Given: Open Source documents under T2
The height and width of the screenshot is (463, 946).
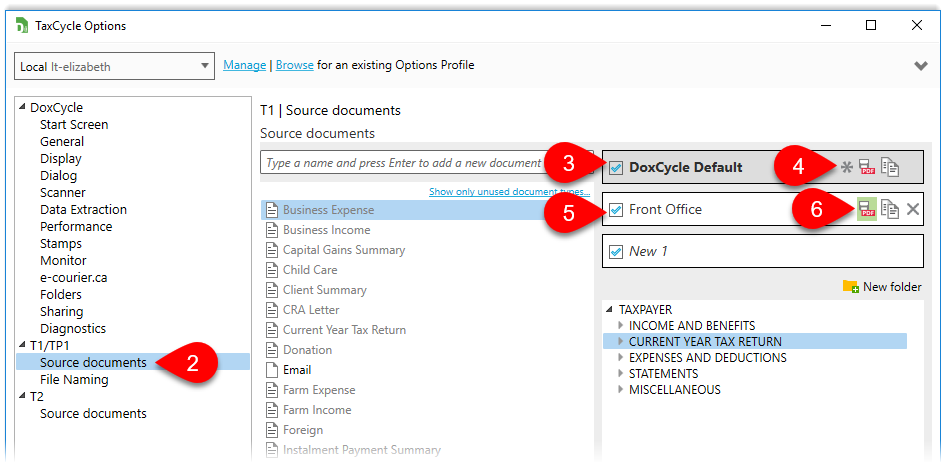Looking at the screenshot, I should [x=94, y=414].
